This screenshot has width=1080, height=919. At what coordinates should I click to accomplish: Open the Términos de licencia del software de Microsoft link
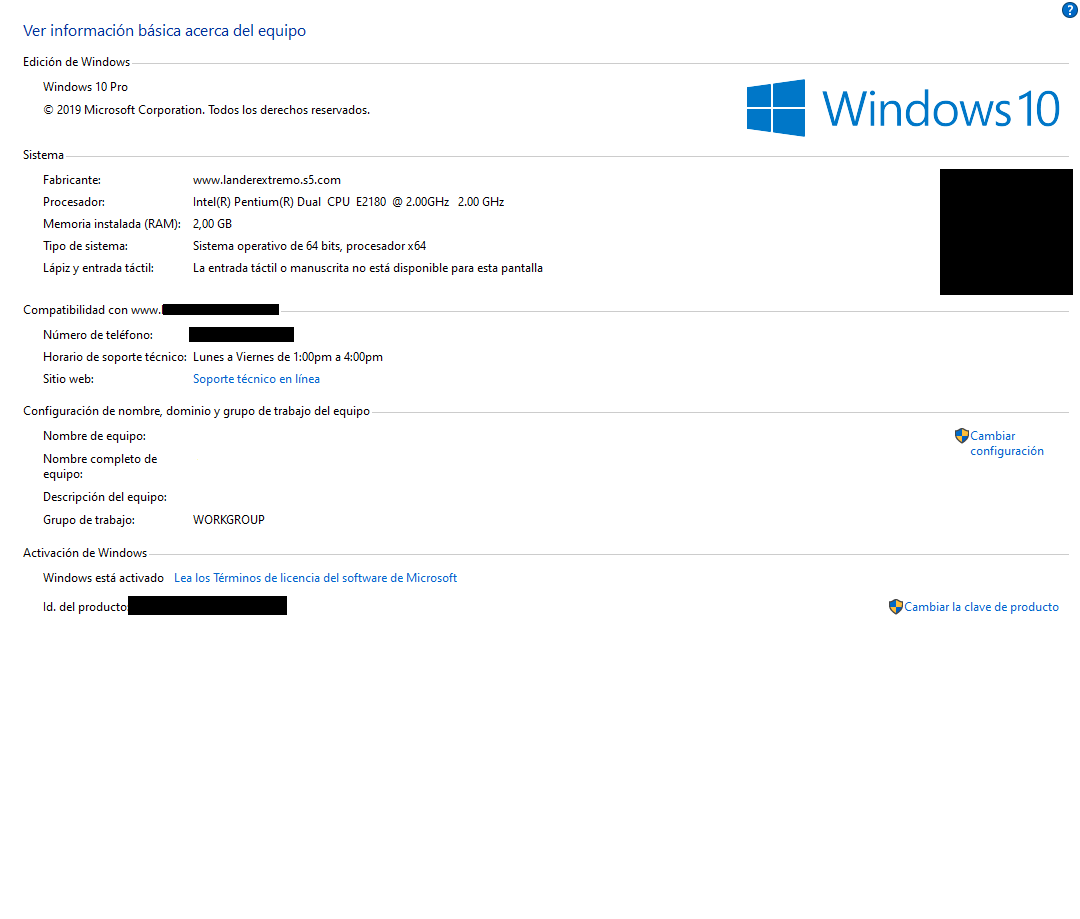[315, 578]
